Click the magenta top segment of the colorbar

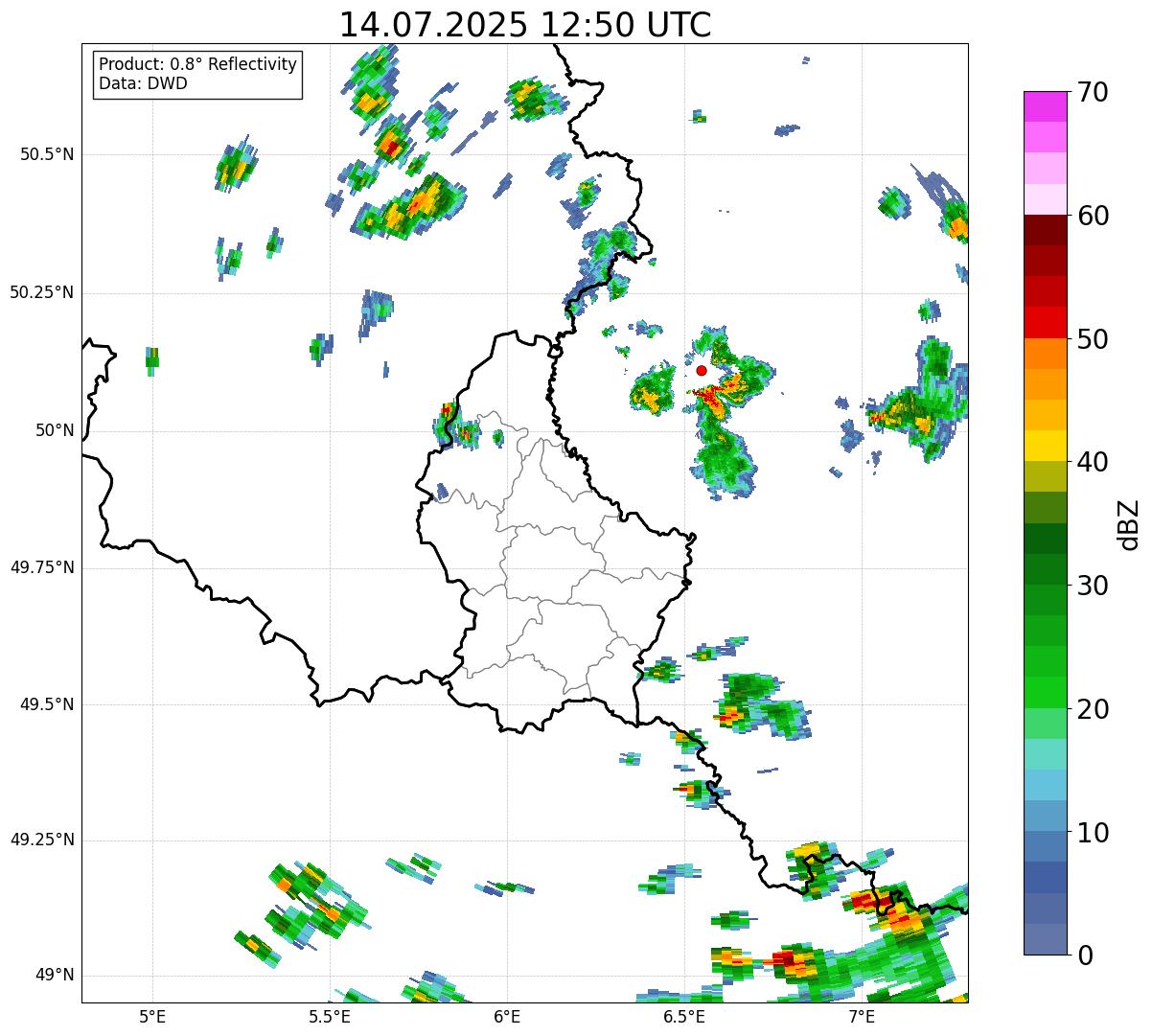tap(1045, 106)
